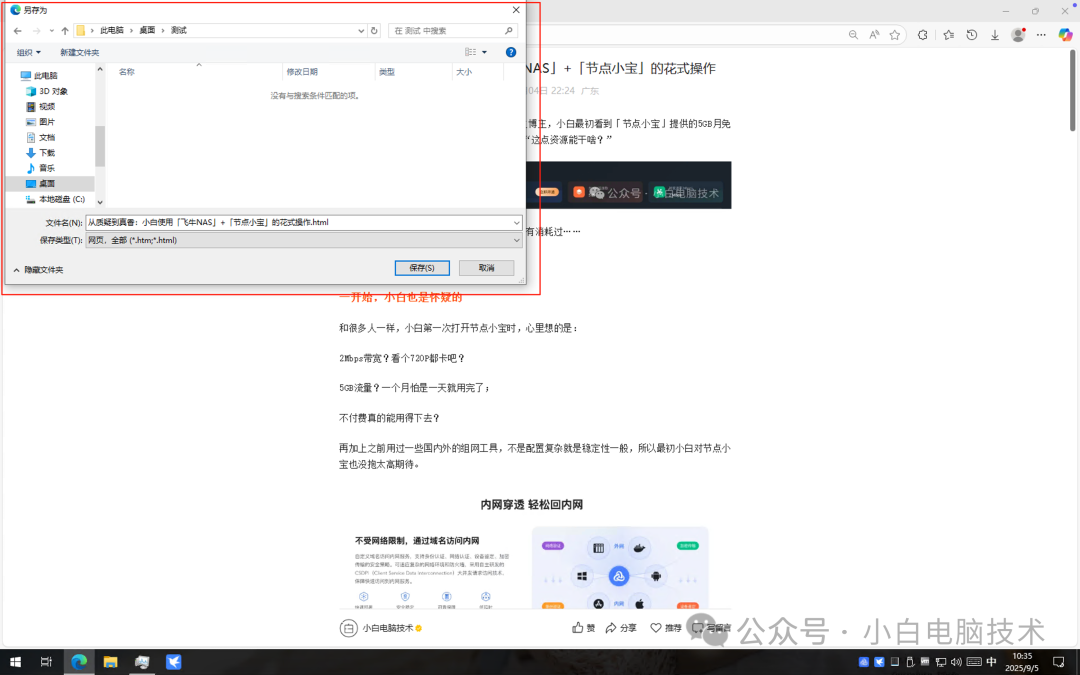Select 图片 folder in the navigation tree
Image resolution: width=1080 pixels, height=675 pixels.
47,122
